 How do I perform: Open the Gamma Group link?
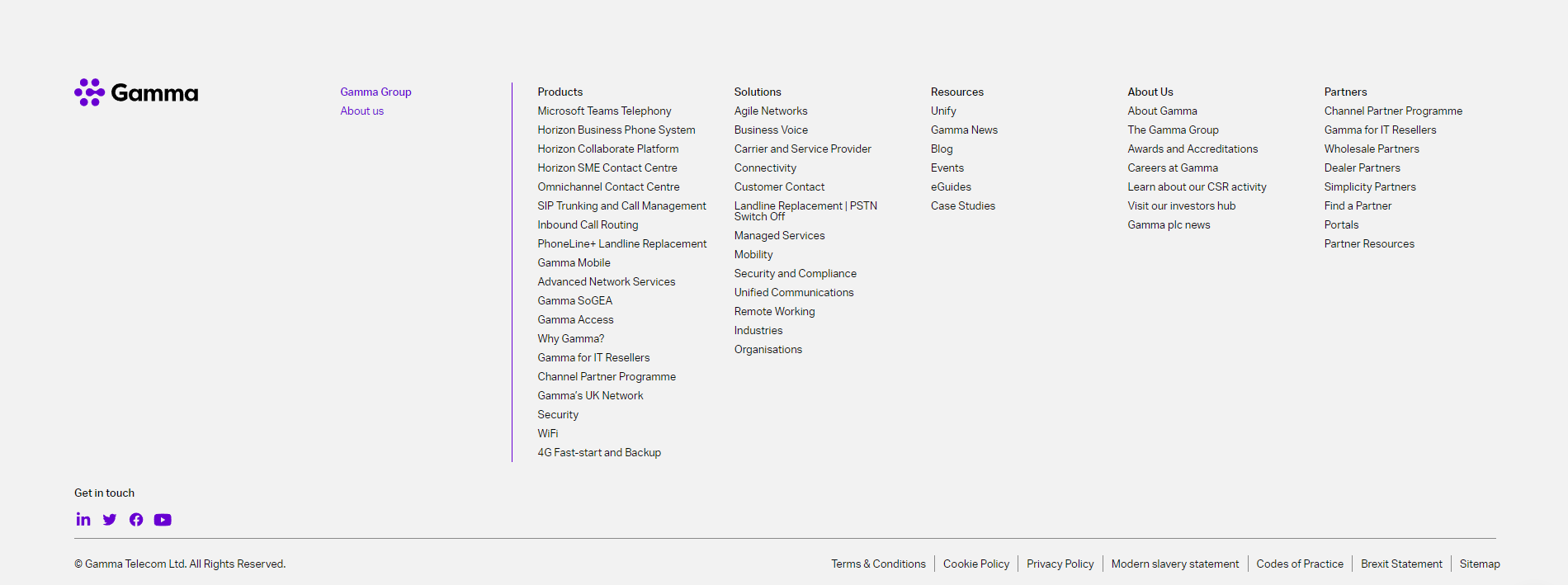375,92
